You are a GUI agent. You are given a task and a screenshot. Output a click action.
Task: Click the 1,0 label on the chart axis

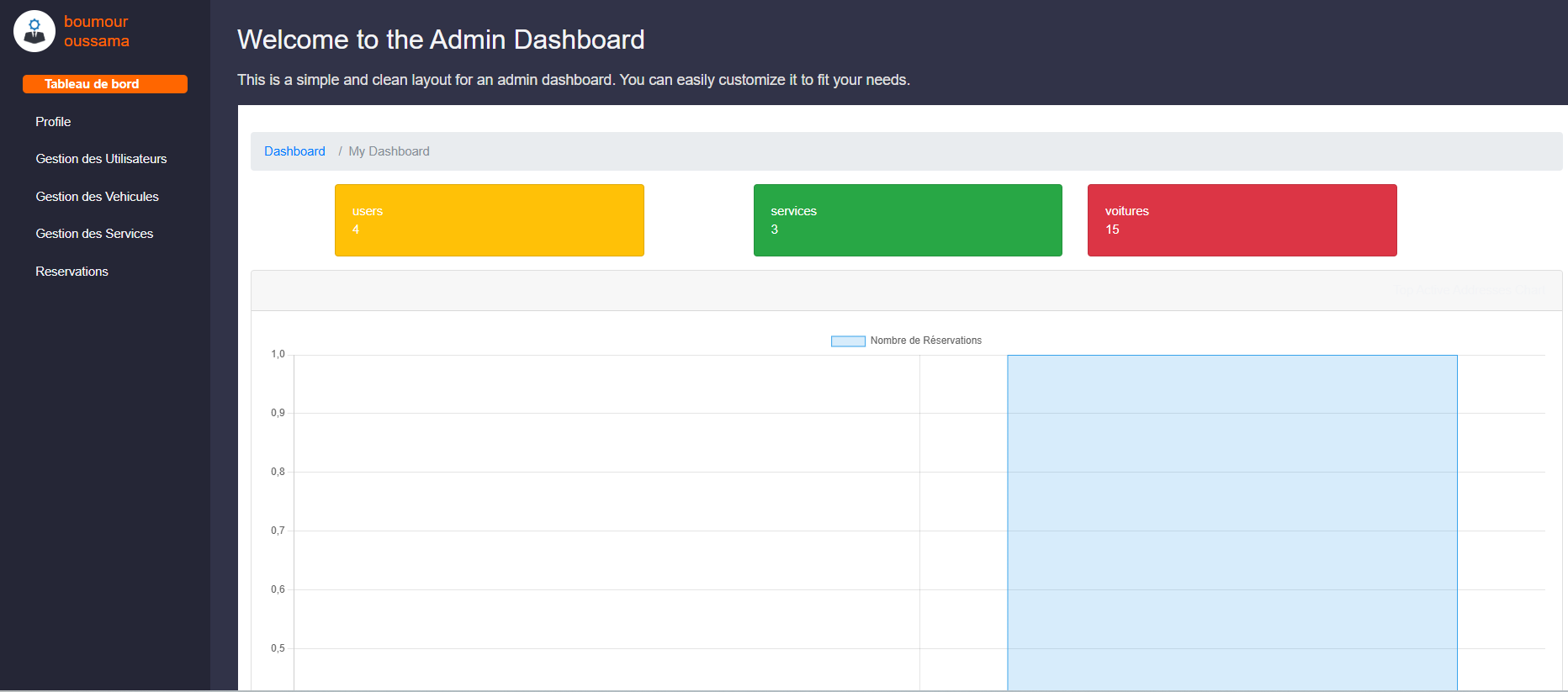(278, 354)
